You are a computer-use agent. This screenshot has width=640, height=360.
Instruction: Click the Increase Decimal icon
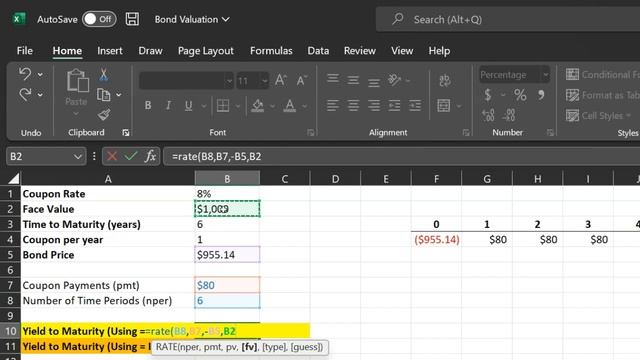[x=488, y=115]
